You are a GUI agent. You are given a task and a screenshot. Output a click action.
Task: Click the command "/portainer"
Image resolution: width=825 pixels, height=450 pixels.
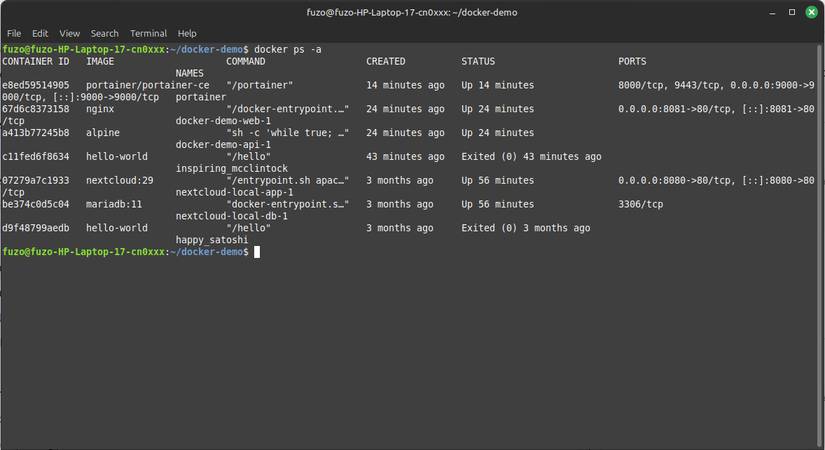click(259, 85)
